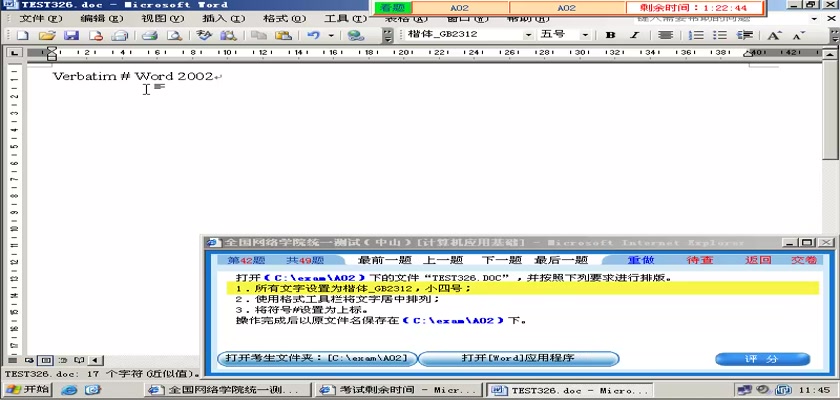Click the 返回 link in the exam window

[758, 260]
